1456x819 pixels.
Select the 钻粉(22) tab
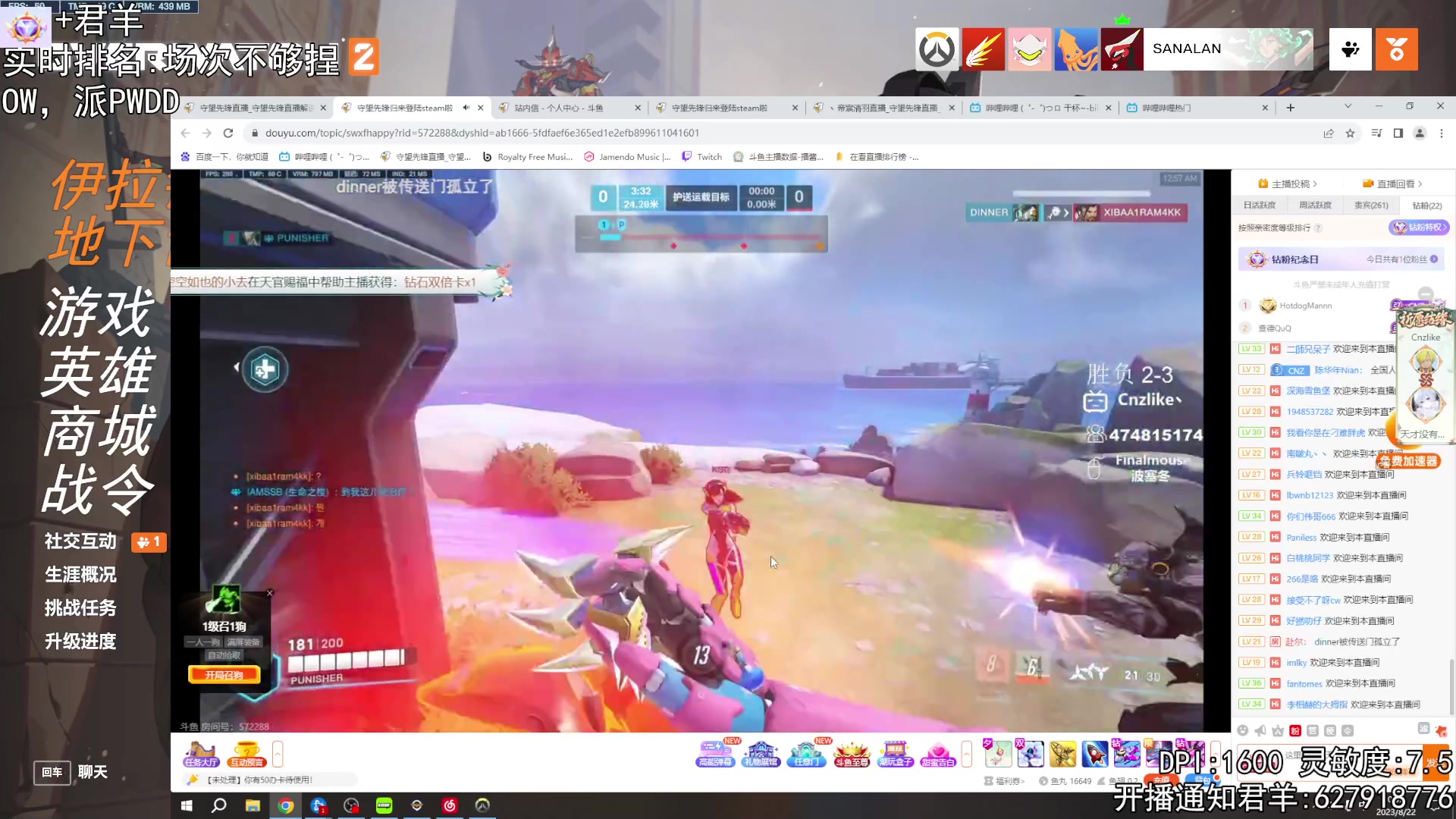(x=1426, y=206)
